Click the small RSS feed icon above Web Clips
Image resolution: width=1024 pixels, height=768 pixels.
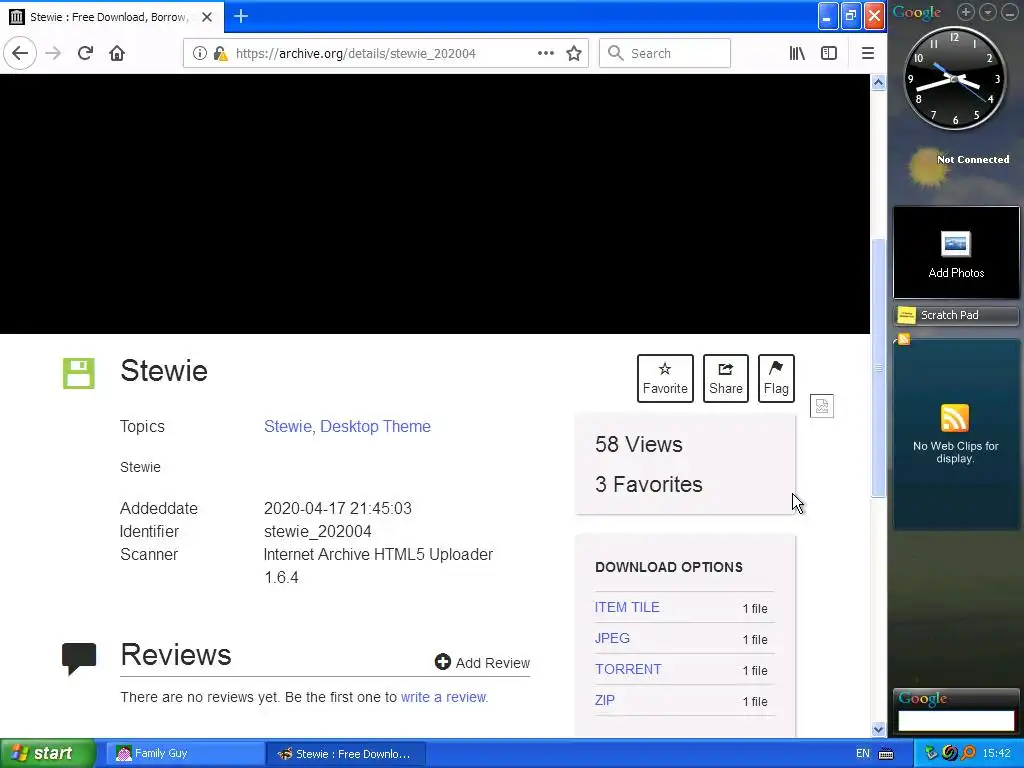tap(904, 338)
